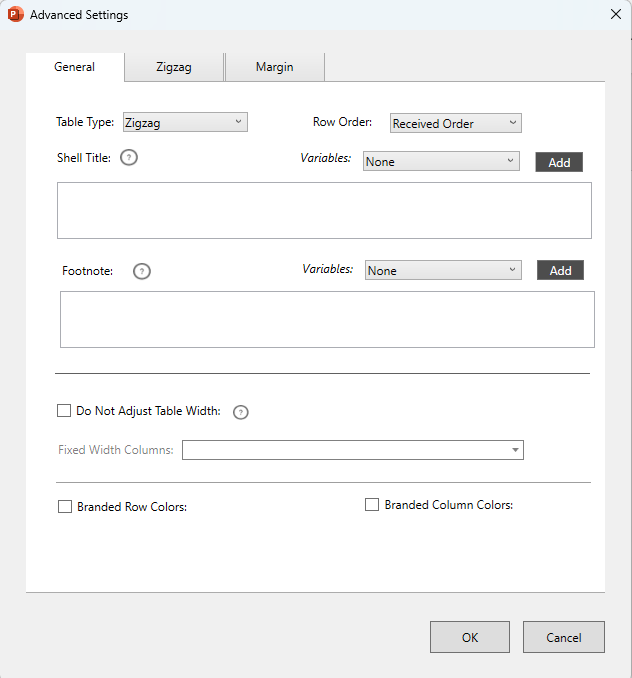Click the PowerPoint icon in the title bar

click(x=15, y=14)
